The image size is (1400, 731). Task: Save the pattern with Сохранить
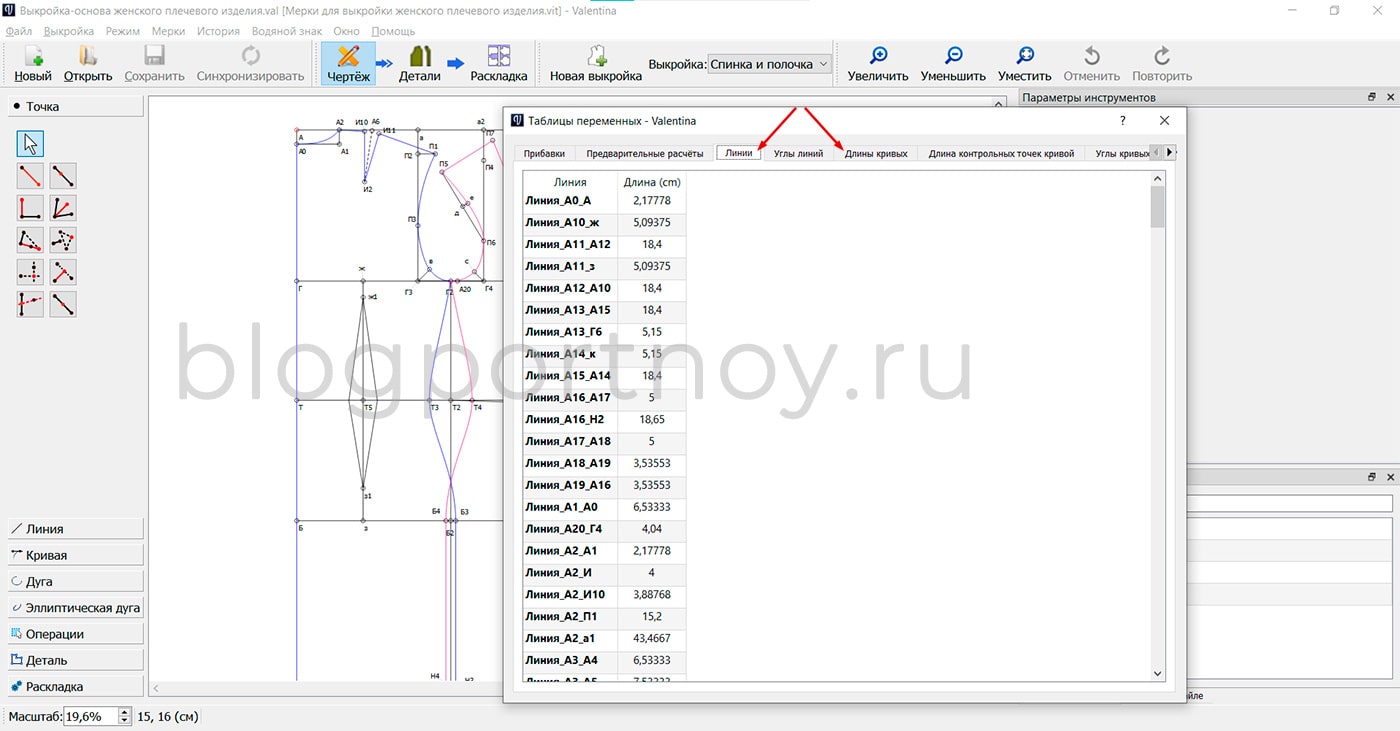(x=154, y=64)
